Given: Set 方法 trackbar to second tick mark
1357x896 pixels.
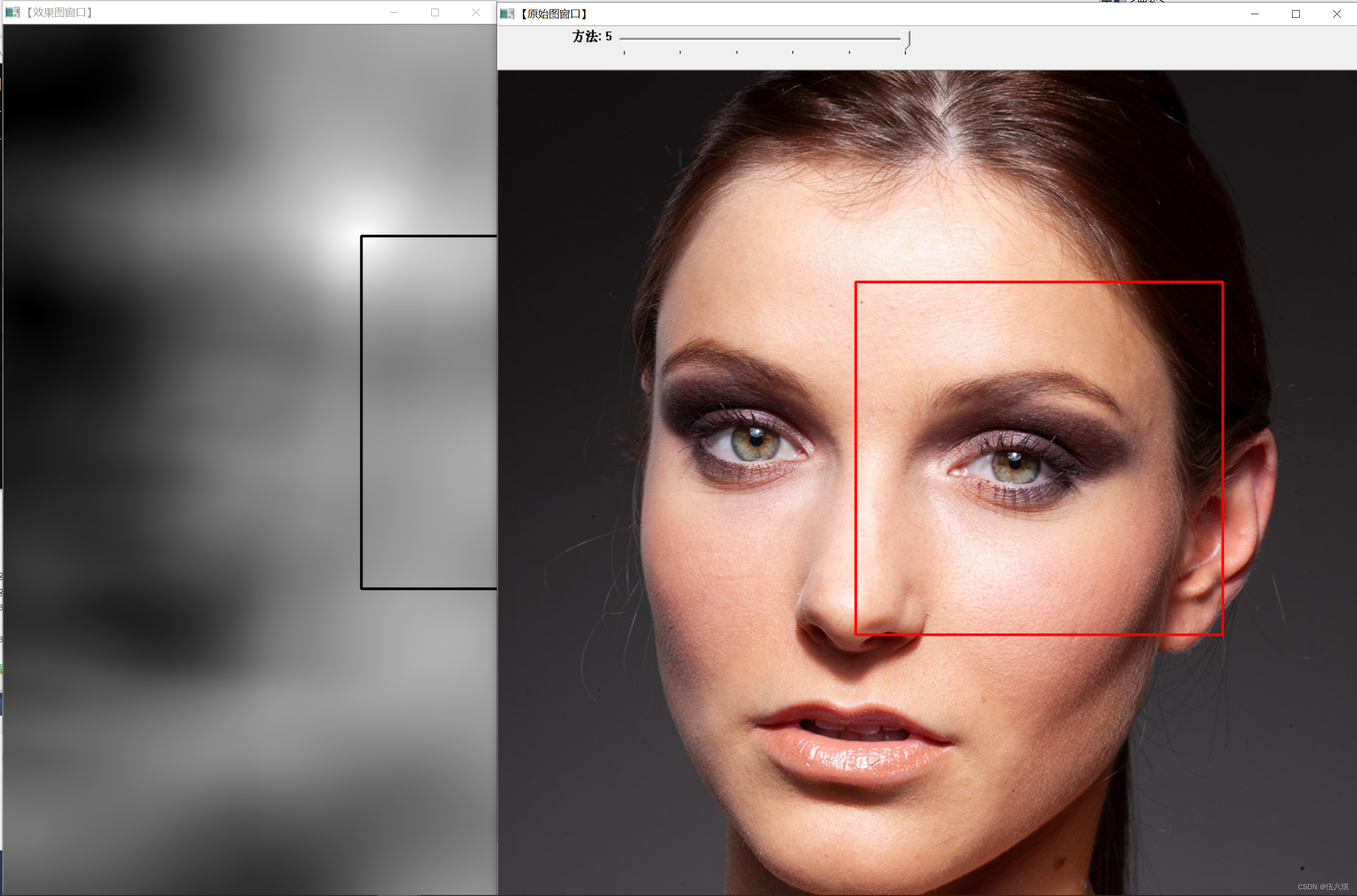Looking at the screenshot, I should pos(680,39).
